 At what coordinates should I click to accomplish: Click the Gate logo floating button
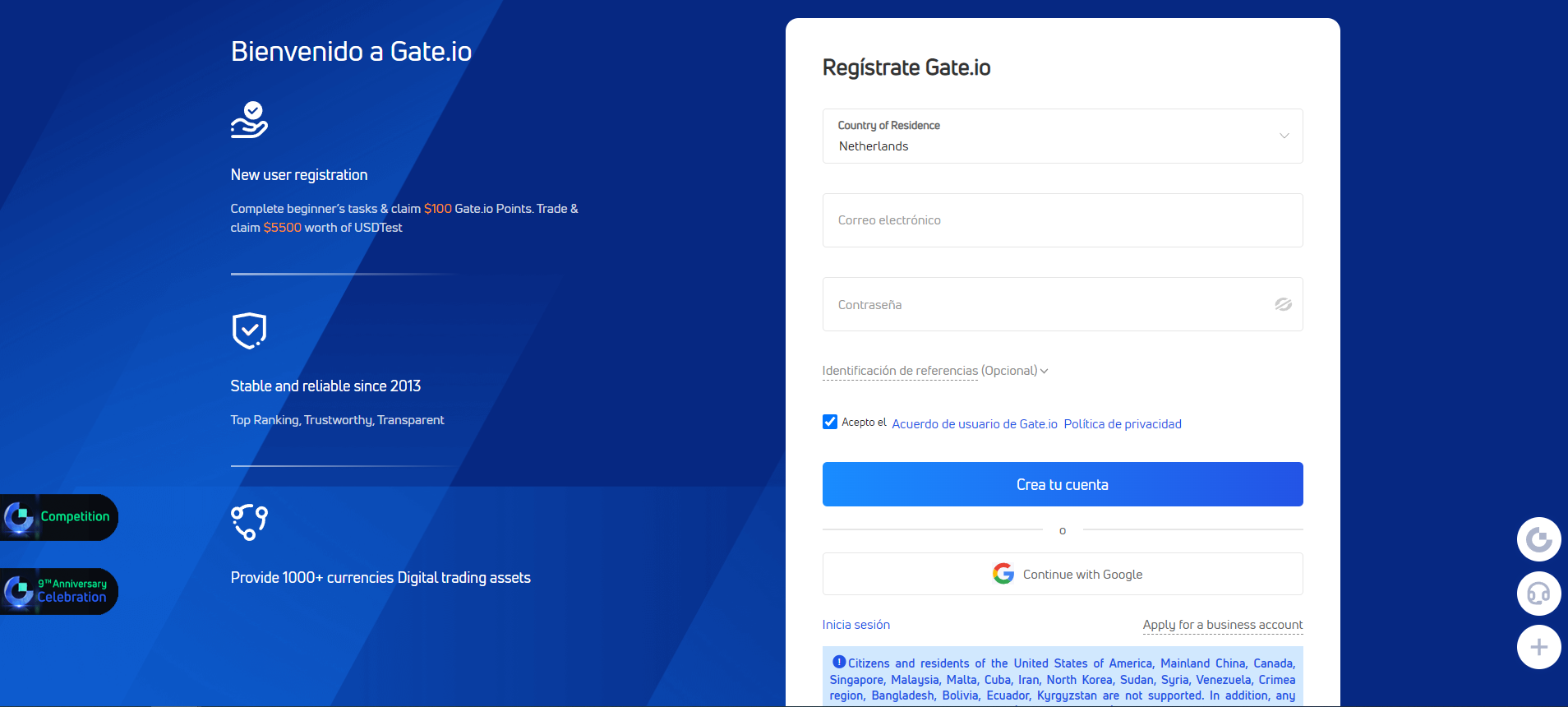[x=1538, y=539]
